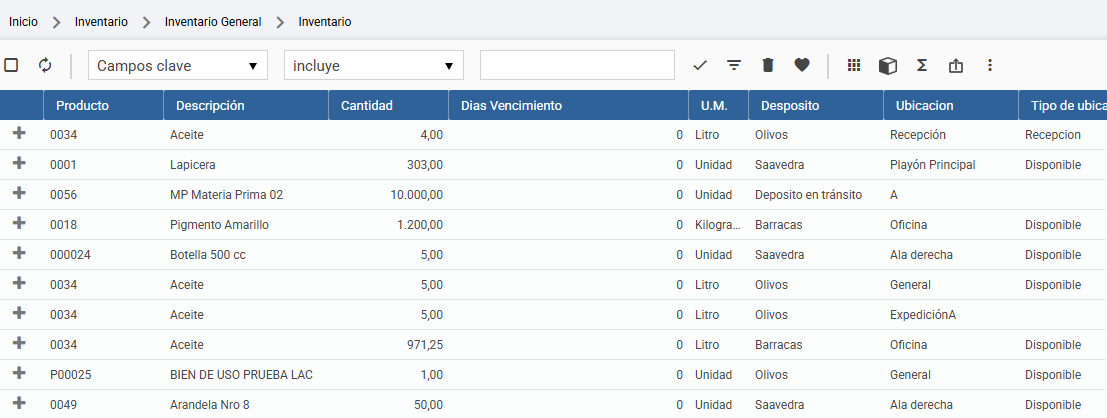Click the quantity 303,00 cell
This screenshot has height=418, width=1107.
[x=389, y=165]
